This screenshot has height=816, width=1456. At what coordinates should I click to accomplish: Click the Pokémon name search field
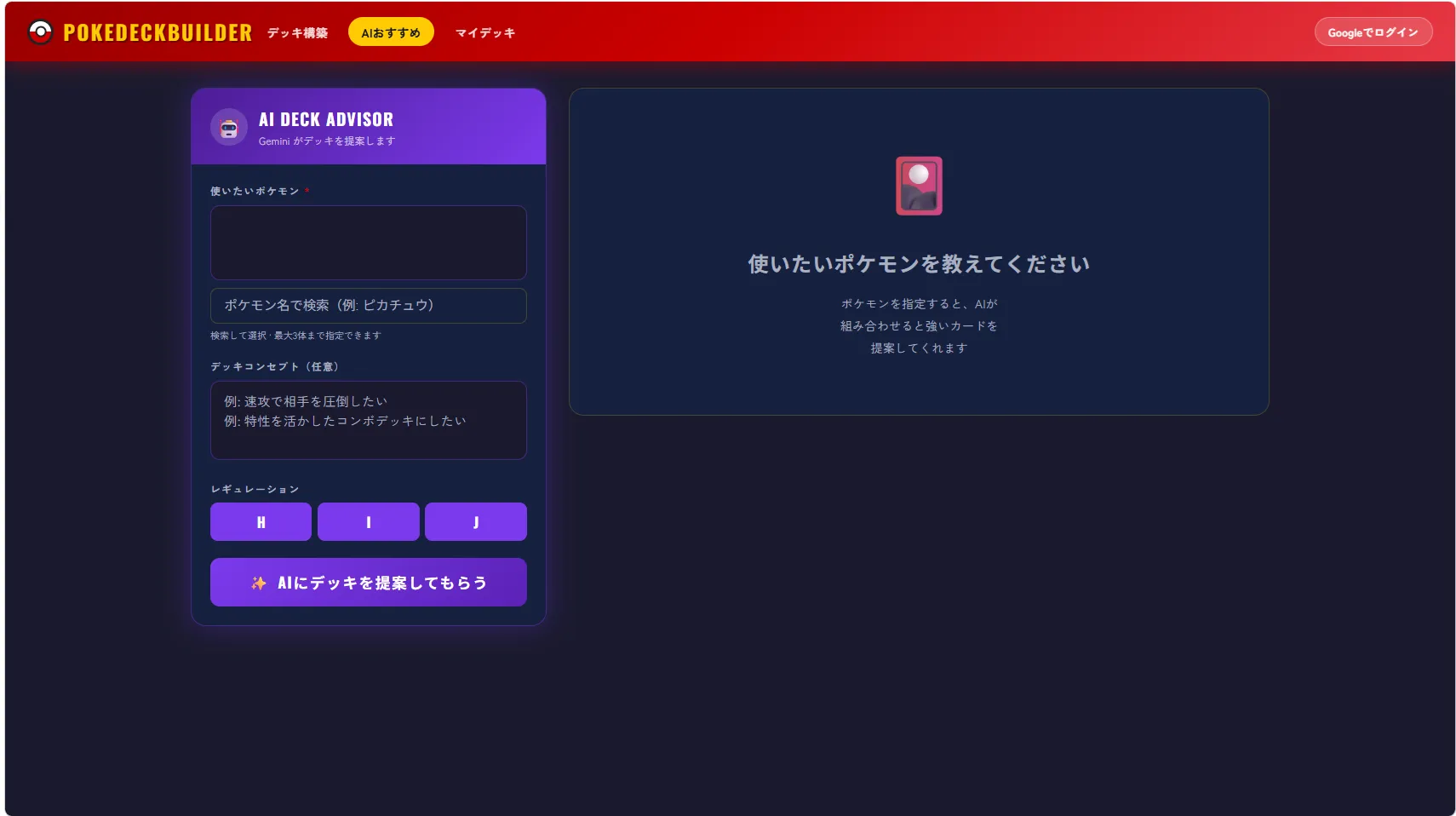point(368,306)
